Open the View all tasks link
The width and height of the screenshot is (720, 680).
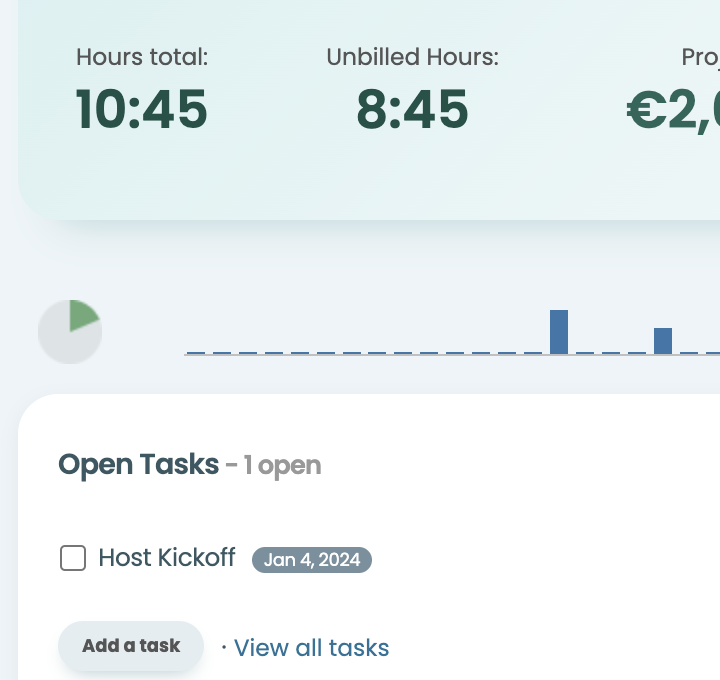point(311,648)
